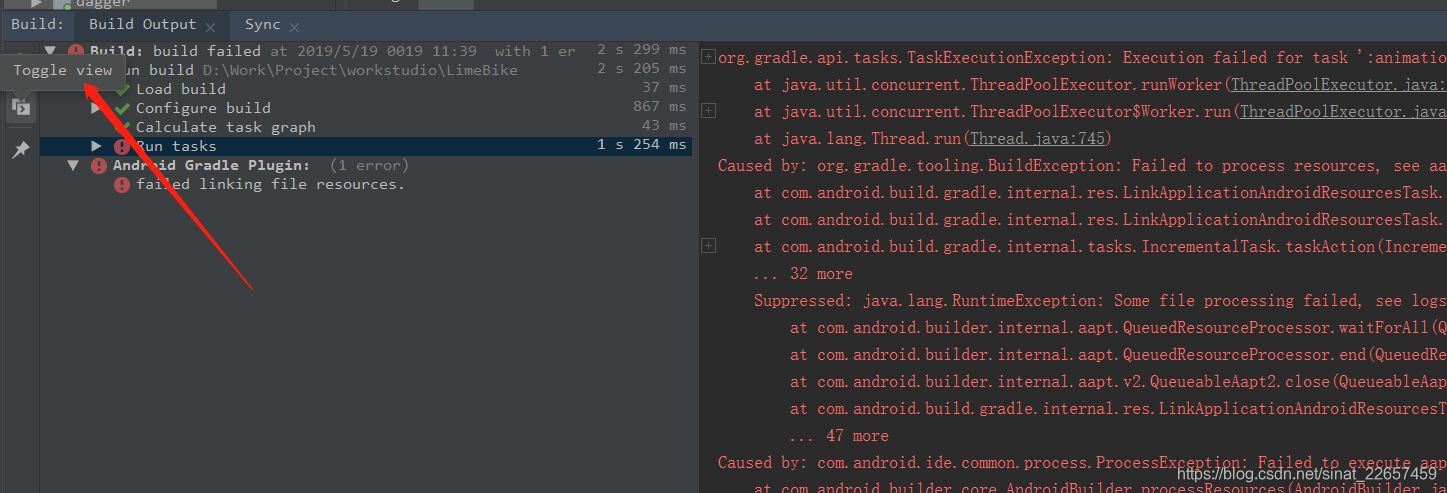Screen dimensions: 1447x493
Task: Click the LimeBike project path text
Action: (361, 70)
